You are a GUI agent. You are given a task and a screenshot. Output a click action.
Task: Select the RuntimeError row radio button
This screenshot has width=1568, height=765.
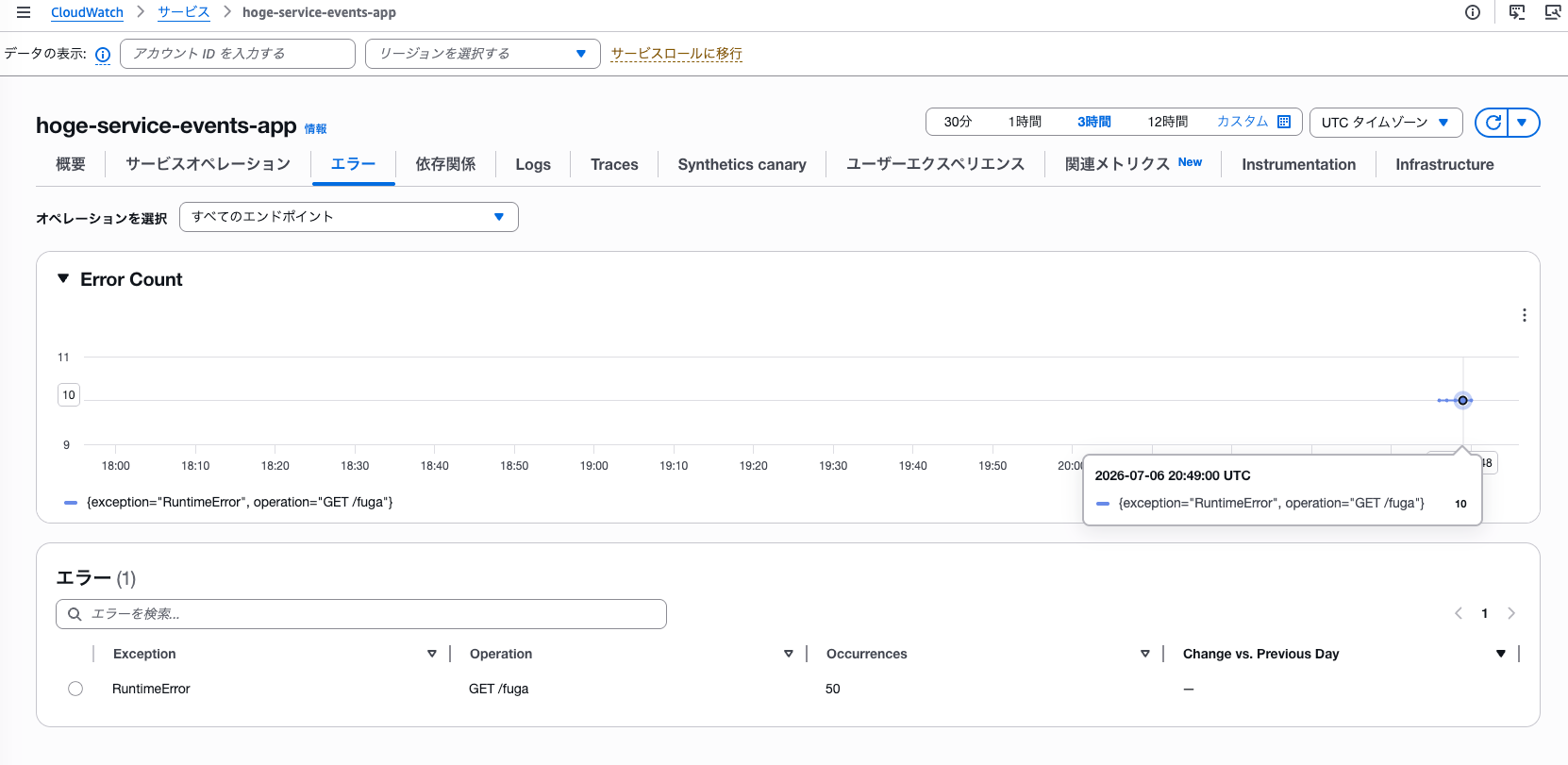(75, 689)
